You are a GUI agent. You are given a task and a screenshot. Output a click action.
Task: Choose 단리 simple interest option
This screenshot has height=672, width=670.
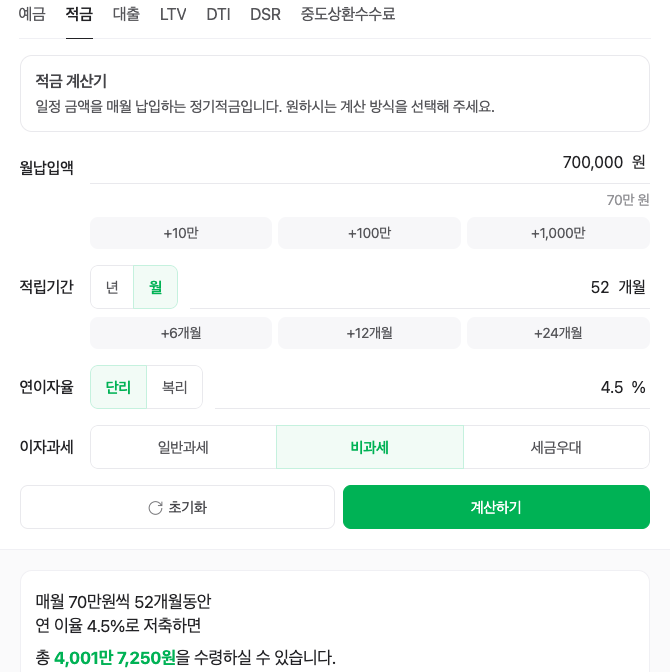pos(118,387)
